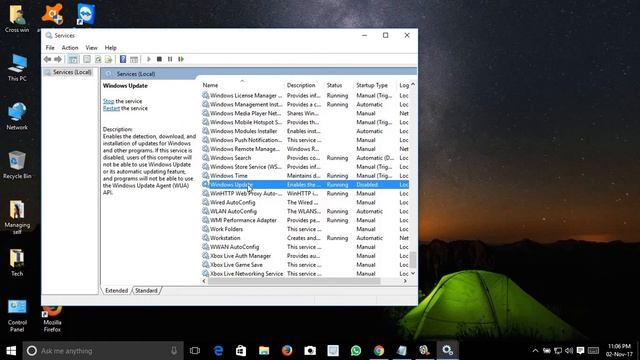
Task: Open the Recycle Bin desktop icon
Action: [x=17, y=165]
